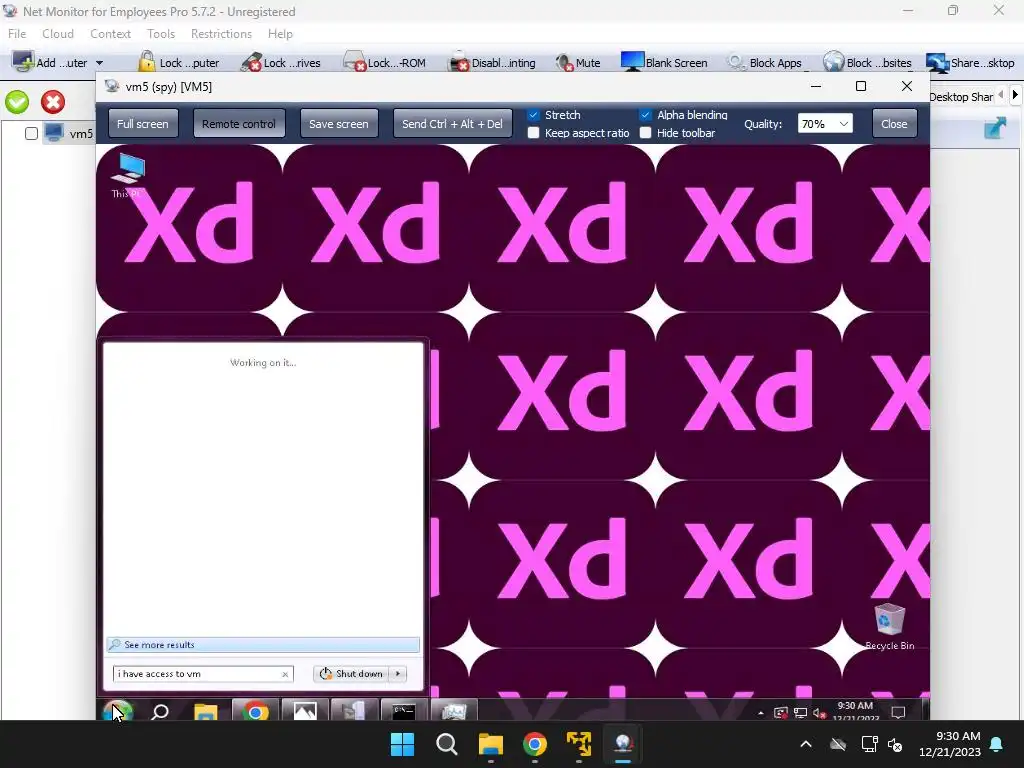Open the Context menu
Image resolution: width=1024 pixels, height=768 pixels.
(110, 33)
